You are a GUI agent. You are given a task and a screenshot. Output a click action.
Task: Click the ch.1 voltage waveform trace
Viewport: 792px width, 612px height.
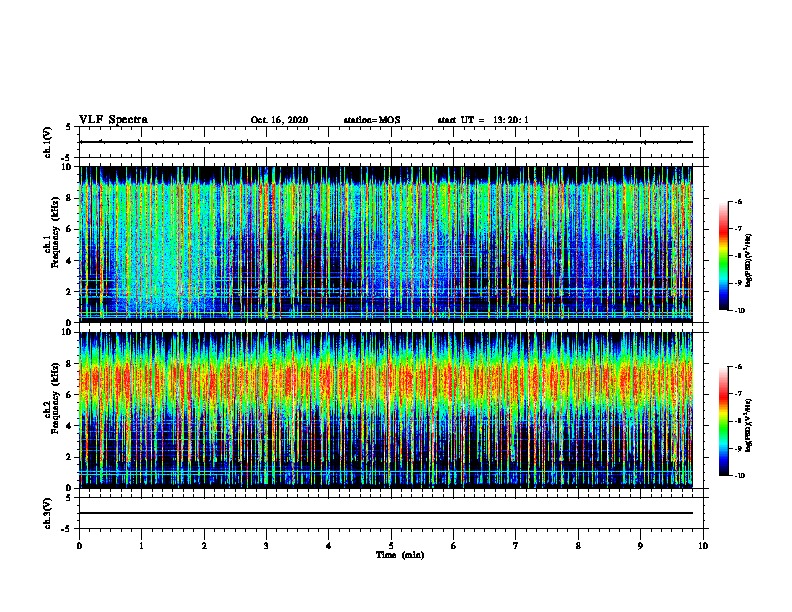tap(386, 142)
